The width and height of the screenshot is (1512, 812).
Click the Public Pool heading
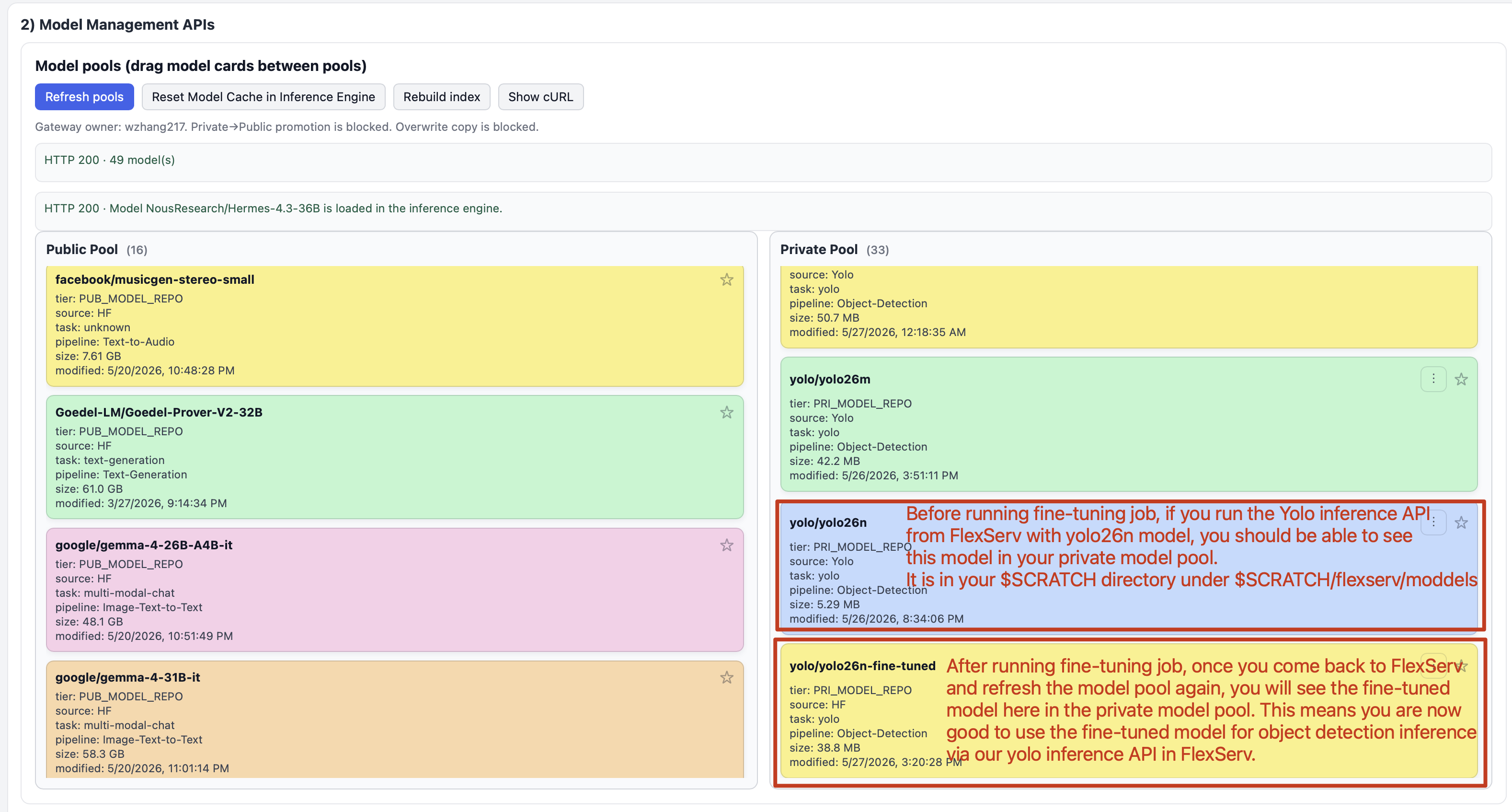[82, 250]
